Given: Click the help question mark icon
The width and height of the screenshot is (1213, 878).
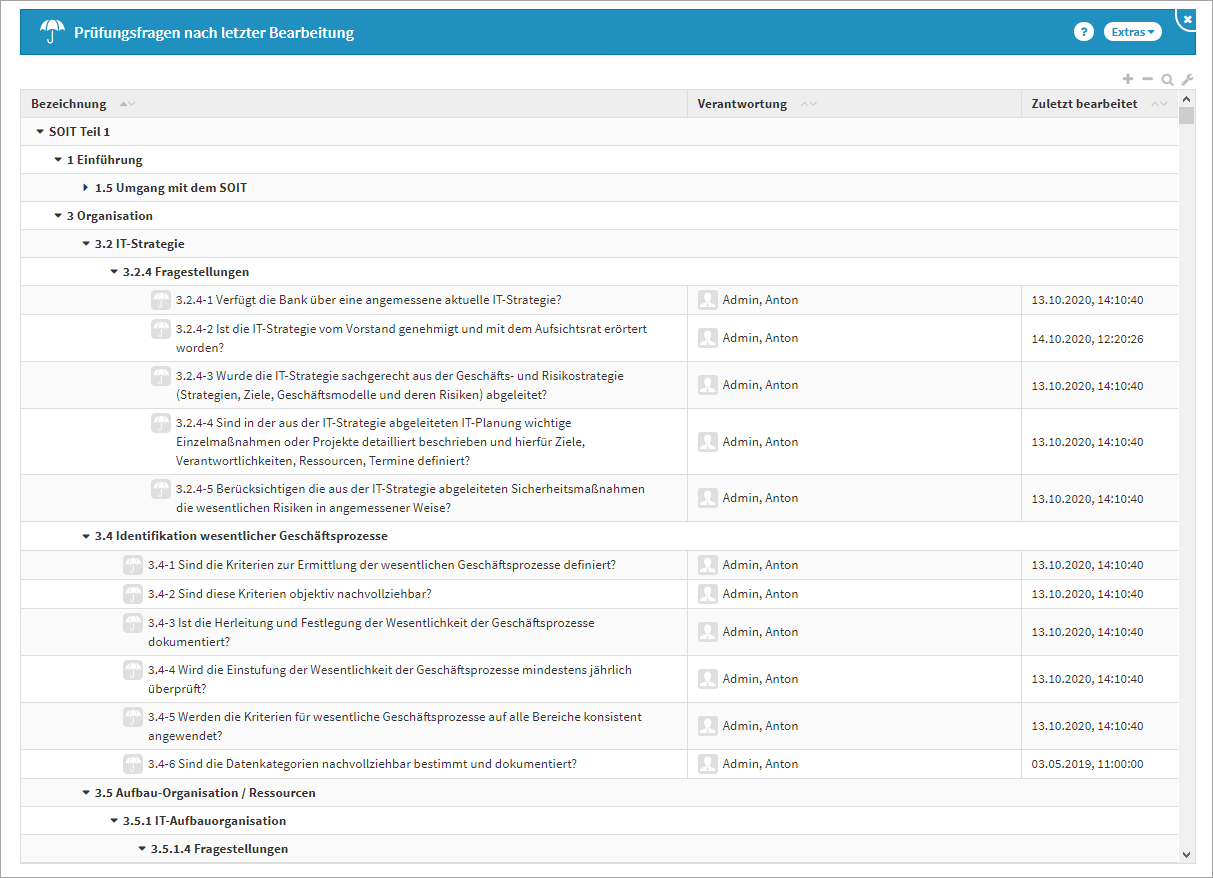Looking at the screenshot, I should pos(1083,32).
